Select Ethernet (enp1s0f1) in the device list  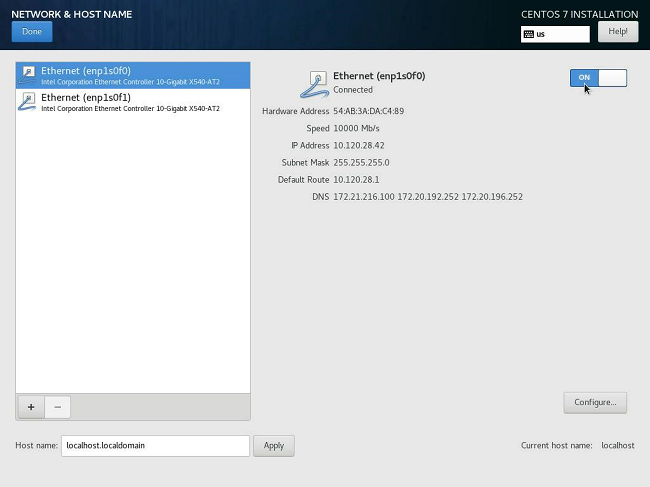tap(132, 102)
